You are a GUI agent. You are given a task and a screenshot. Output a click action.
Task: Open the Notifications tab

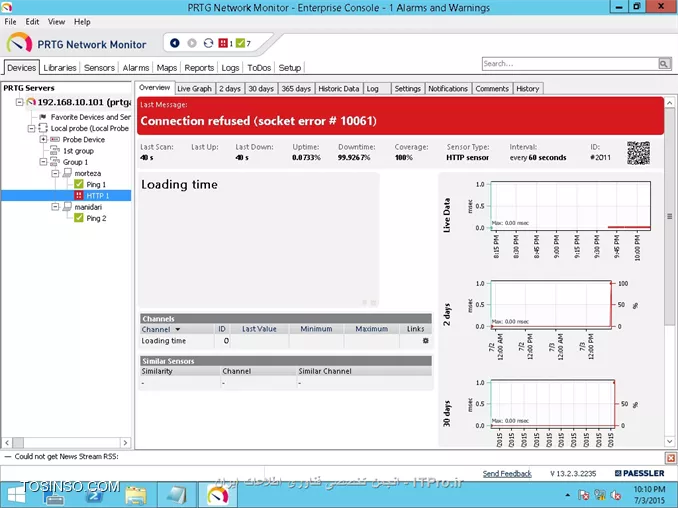pos(448,89)
